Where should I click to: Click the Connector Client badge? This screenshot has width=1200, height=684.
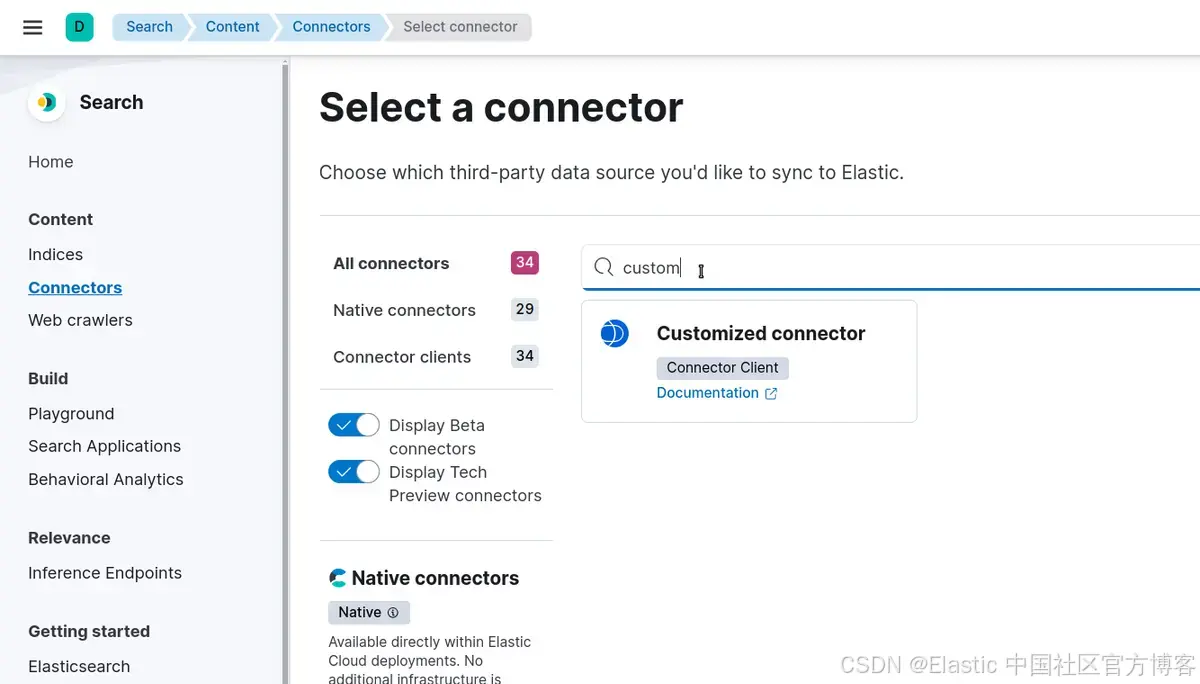[x=723, y=368]
